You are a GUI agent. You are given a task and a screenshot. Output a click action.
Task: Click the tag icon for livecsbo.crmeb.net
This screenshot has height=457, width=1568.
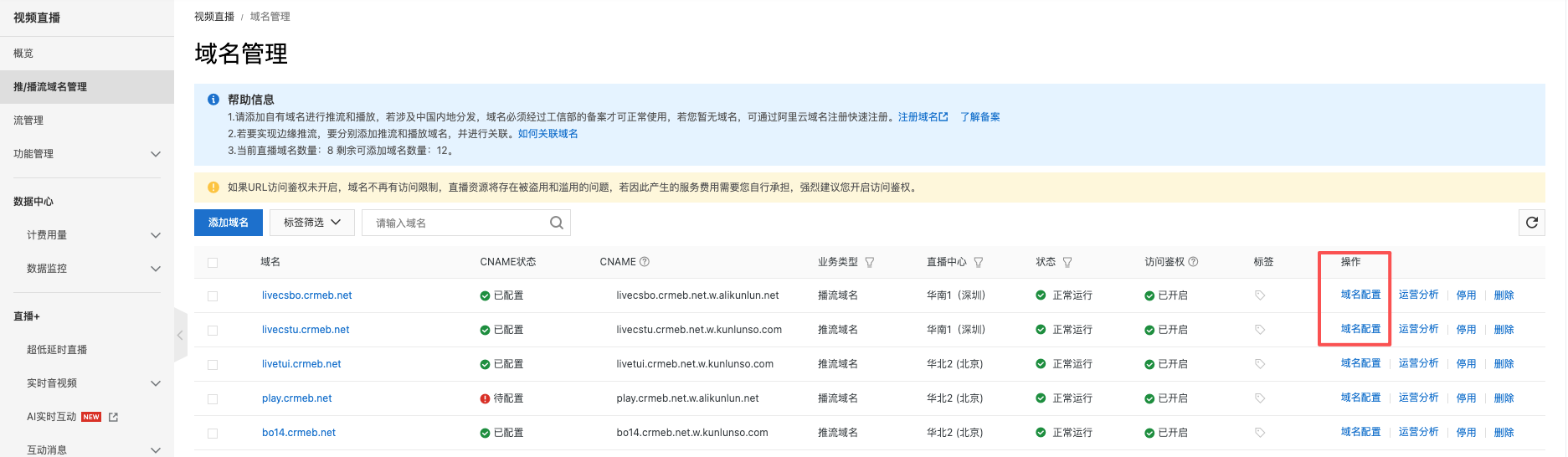click(x=1260, y=295)
